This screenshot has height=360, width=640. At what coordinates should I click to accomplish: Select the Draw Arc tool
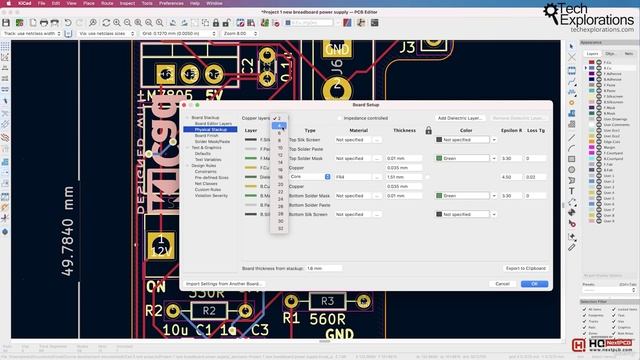(571, 148)
